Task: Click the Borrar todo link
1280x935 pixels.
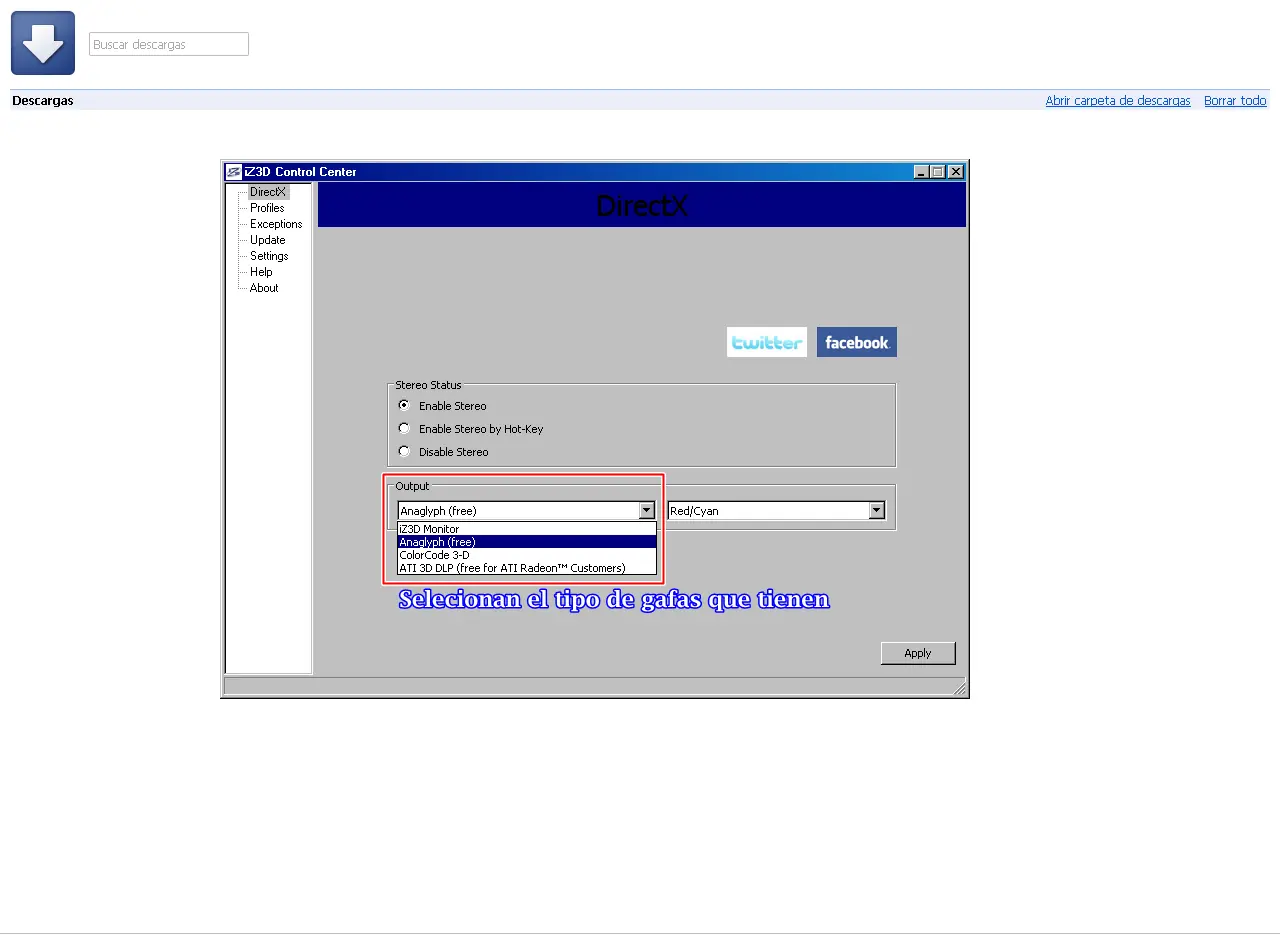Action: [x=1235, y=101]
